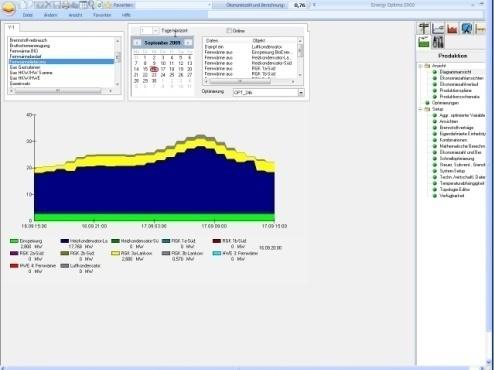Click the dark blue Heizkondensator La swatch

[x=65, y=241]
